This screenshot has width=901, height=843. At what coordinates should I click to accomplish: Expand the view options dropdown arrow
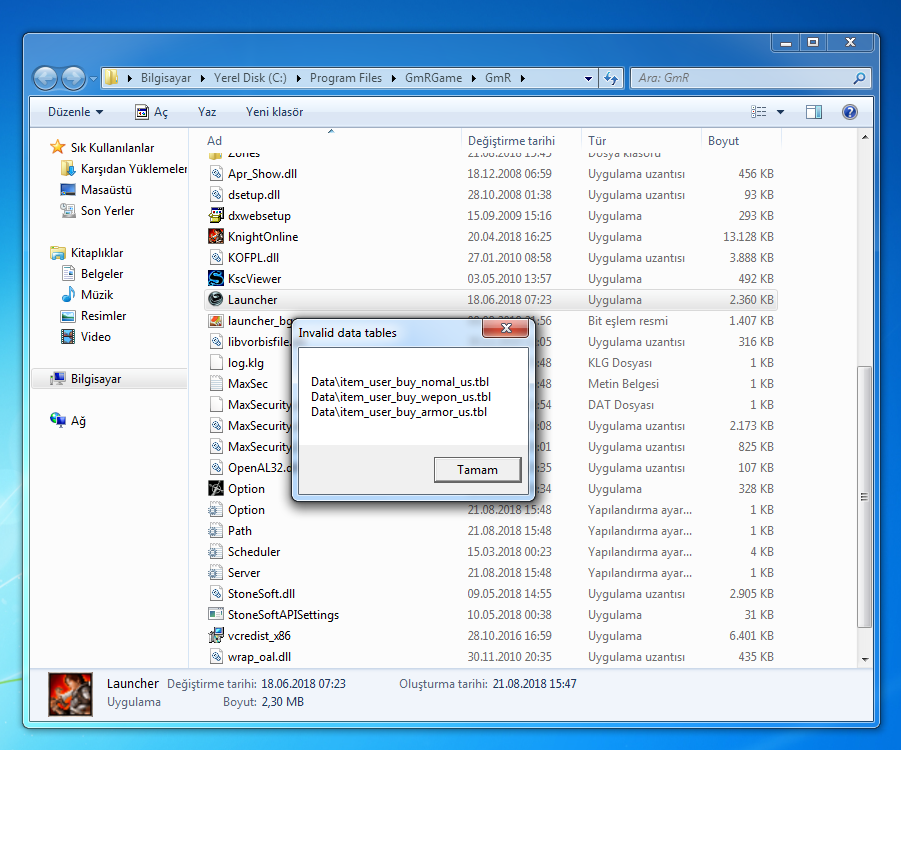(x=781, y=112)
